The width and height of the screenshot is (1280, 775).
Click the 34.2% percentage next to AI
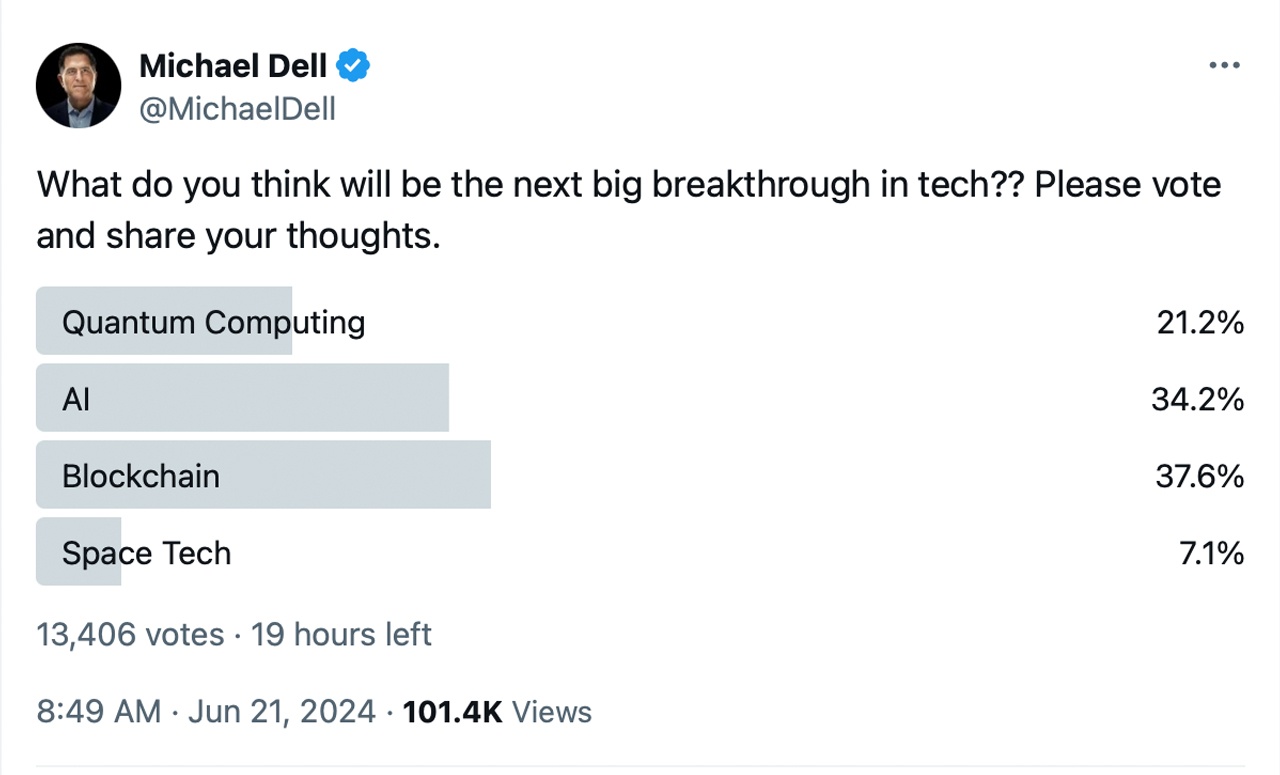[1199, 398]
